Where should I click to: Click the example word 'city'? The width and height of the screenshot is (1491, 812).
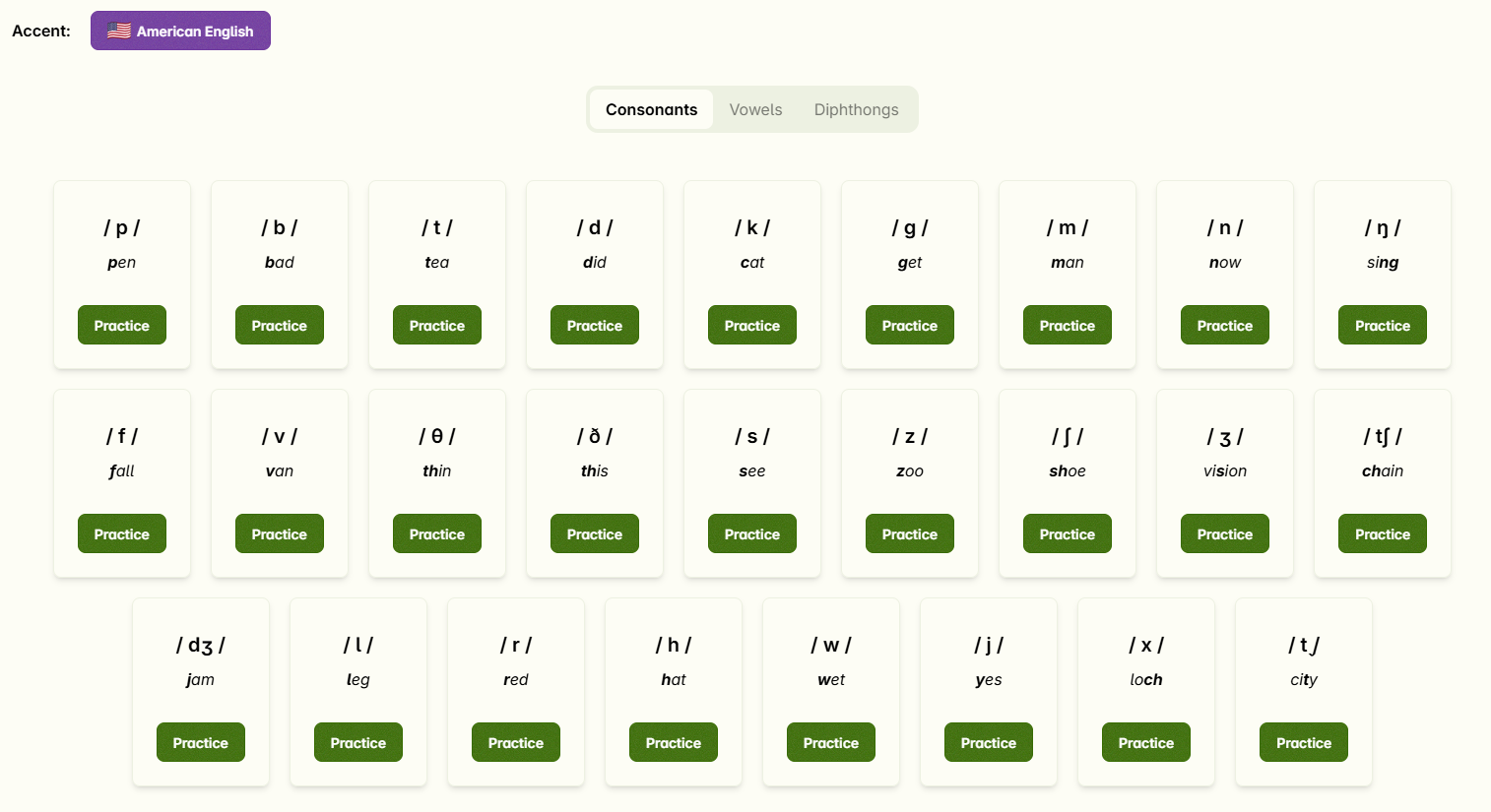click(x=1304, y=680)
